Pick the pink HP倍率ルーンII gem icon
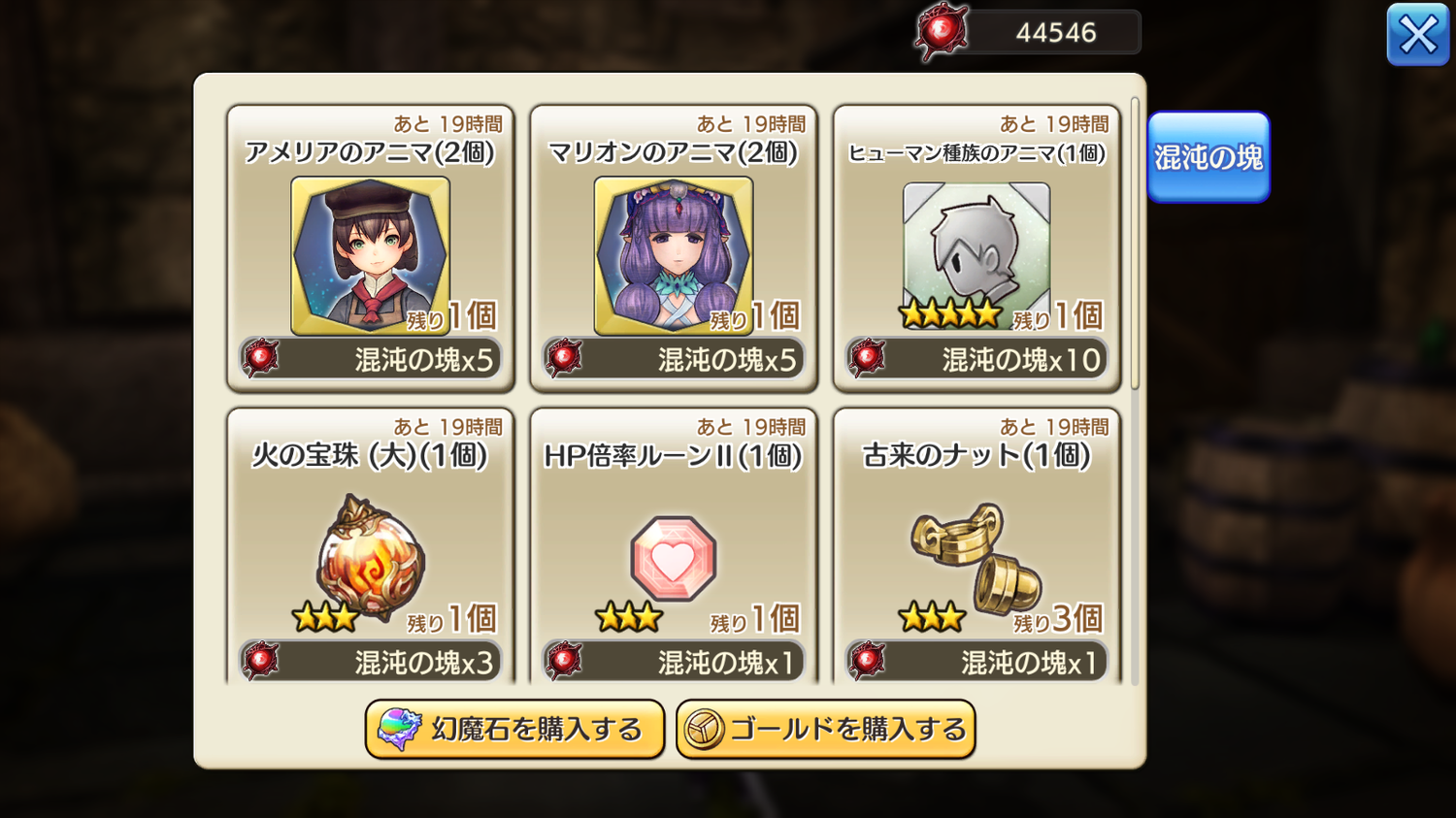The height and width of the screenshot is (818, 1456). (x=673, y=558)
